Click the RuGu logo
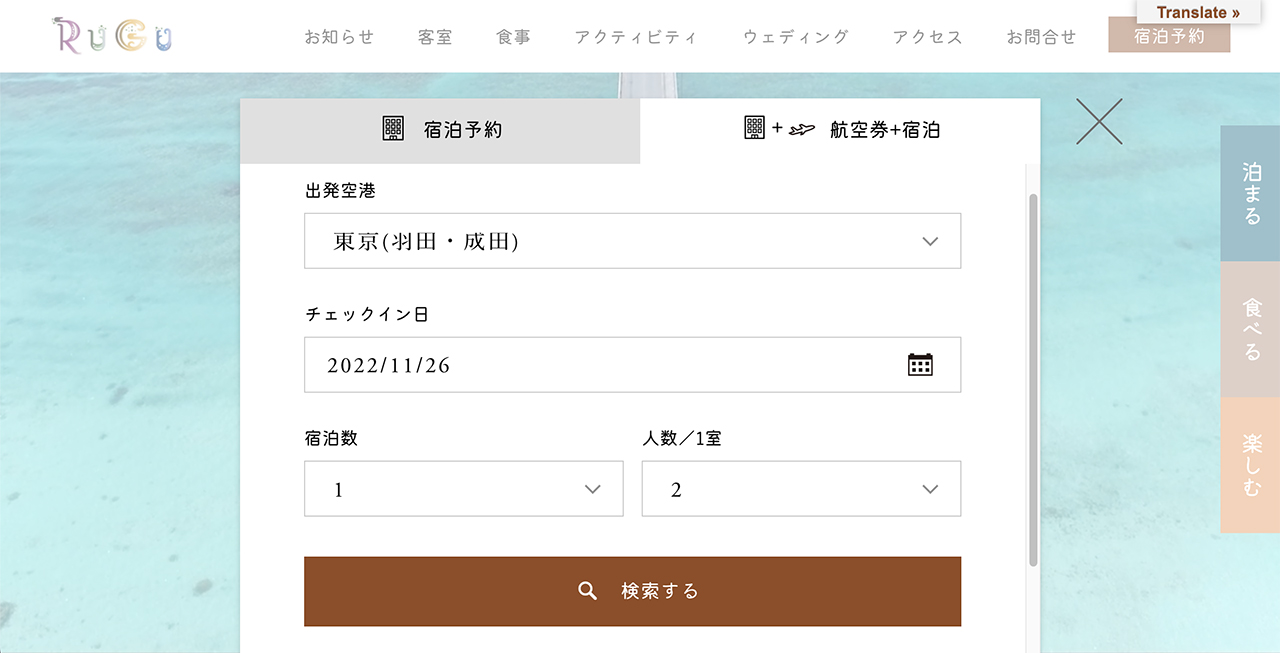 tap(113, 36)
